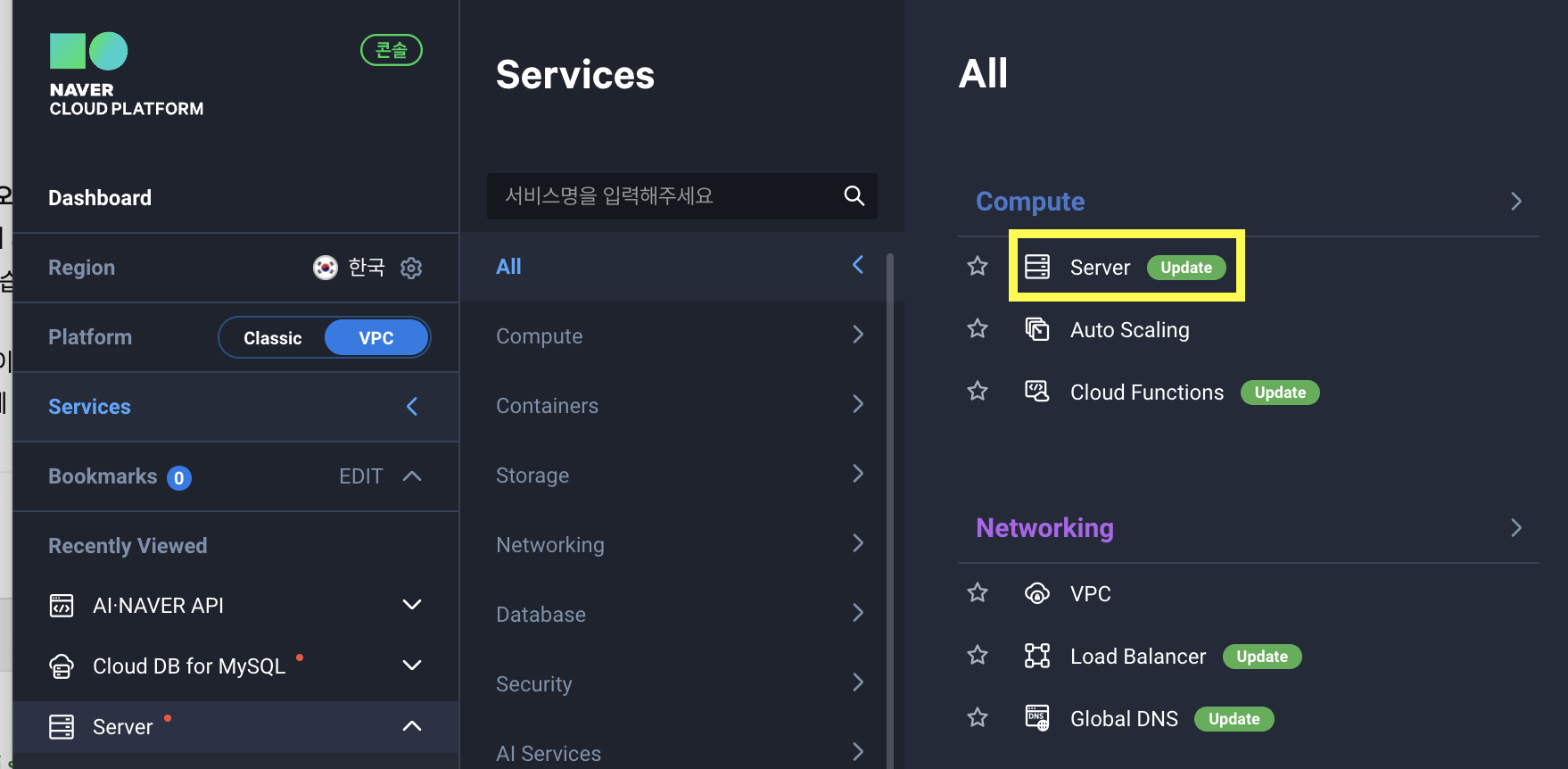Open the Global DNS service
Screen dimensions: 1568x769
click(x=1124, y=719)
